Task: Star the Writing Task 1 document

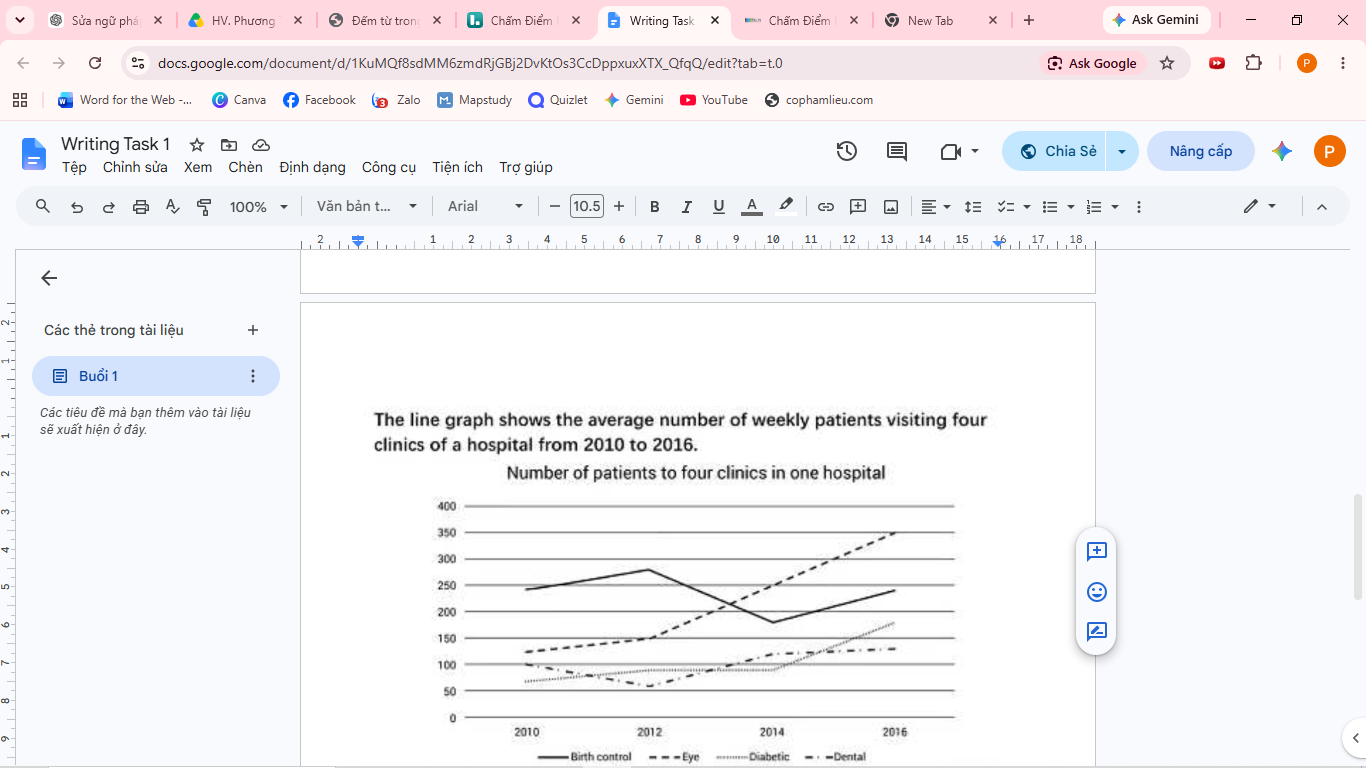Action: click(x=197, y=145)
